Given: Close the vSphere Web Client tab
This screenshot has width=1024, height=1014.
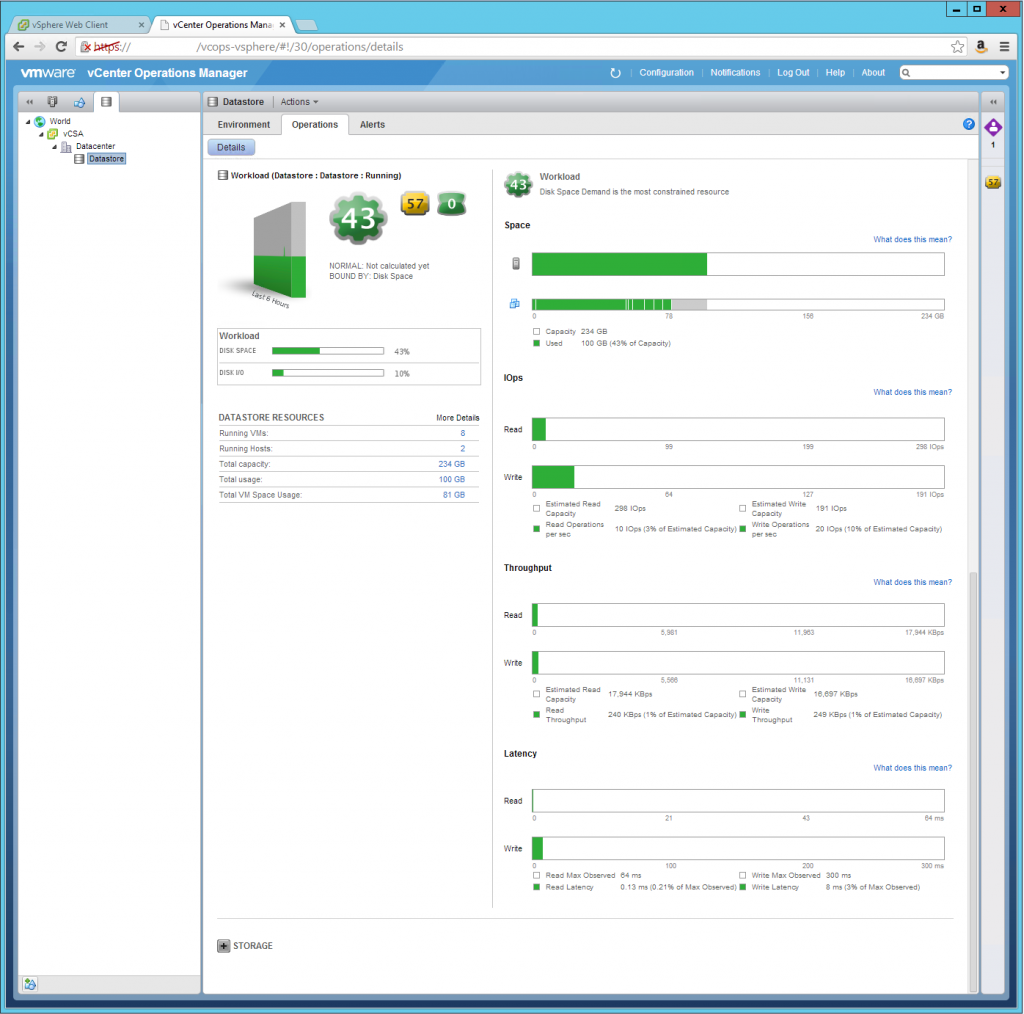Looking at the screenshot, I should coord(141,25).
